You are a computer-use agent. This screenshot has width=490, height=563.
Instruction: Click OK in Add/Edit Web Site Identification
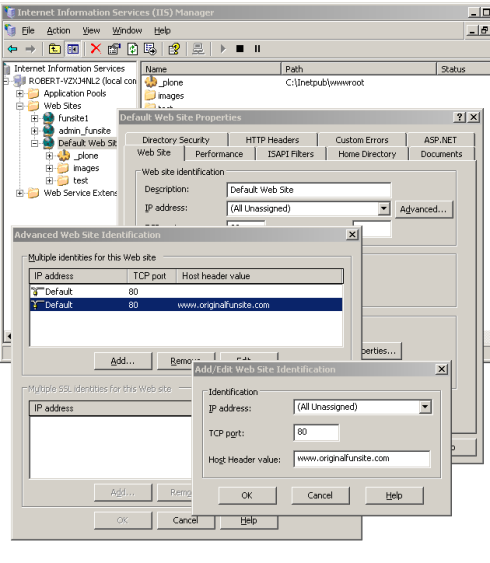247,495
